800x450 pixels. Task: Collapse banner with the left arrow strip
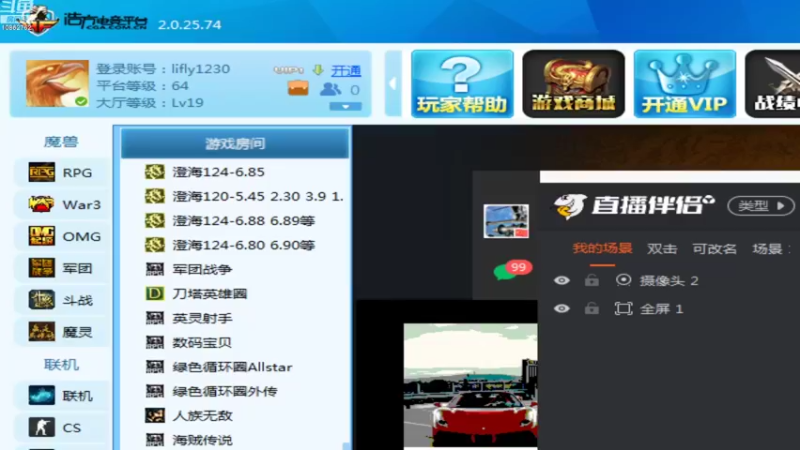[393, 84]
